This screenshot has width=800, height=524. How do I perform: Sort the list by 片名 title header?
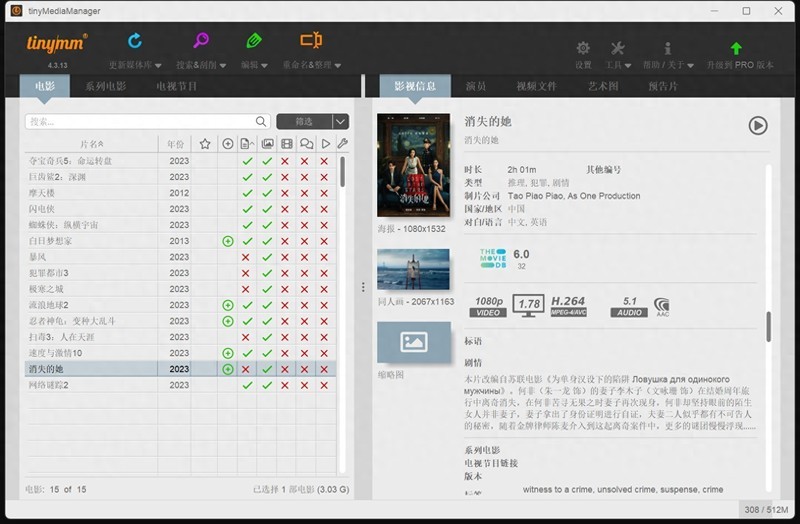point(92,144)
